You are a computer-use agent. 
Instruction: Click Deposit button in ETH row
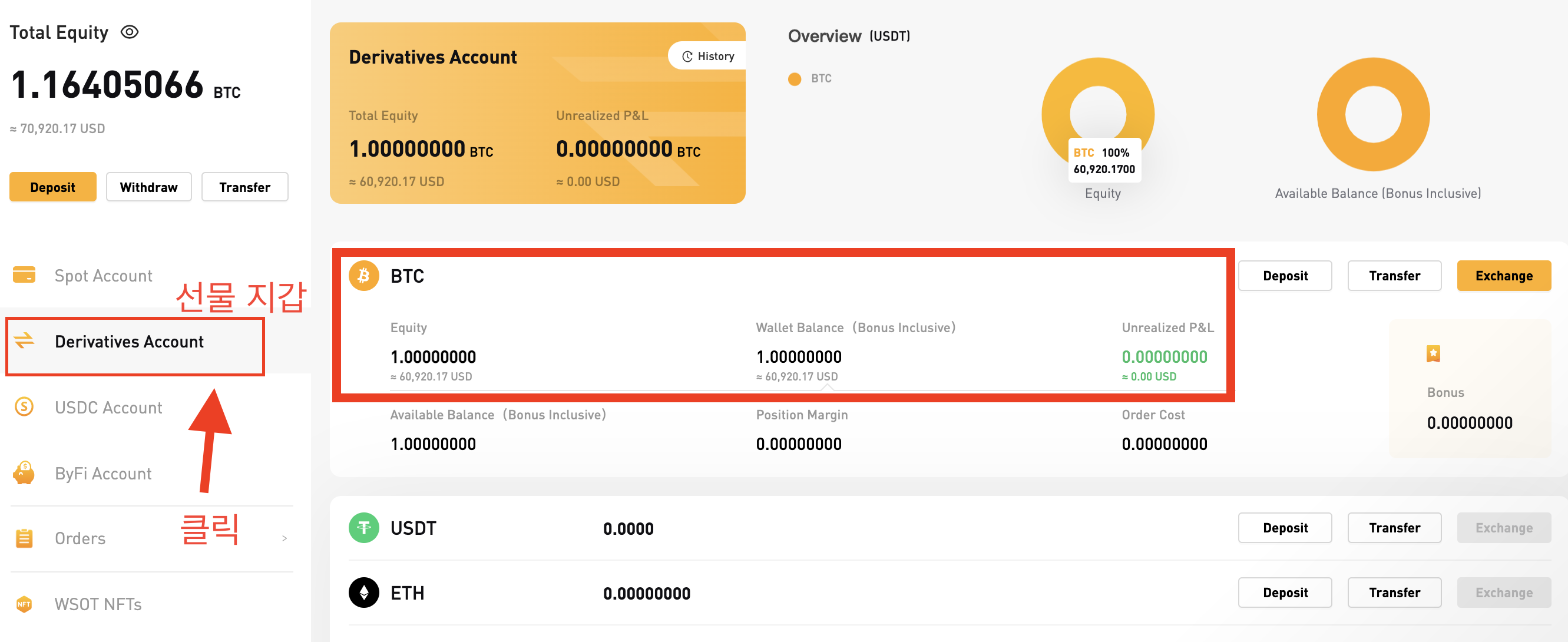pyautogui.click(x=1285, y=593)
